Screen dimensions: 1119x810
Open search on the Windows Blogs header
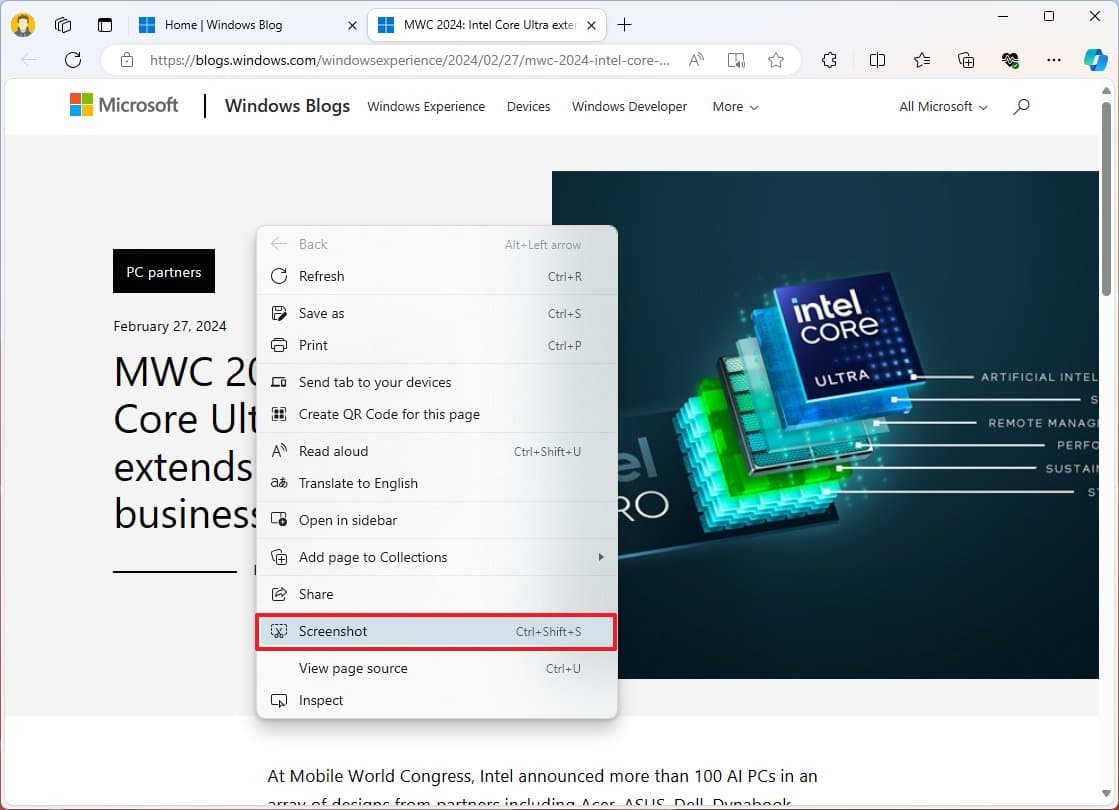point(1021,106)
